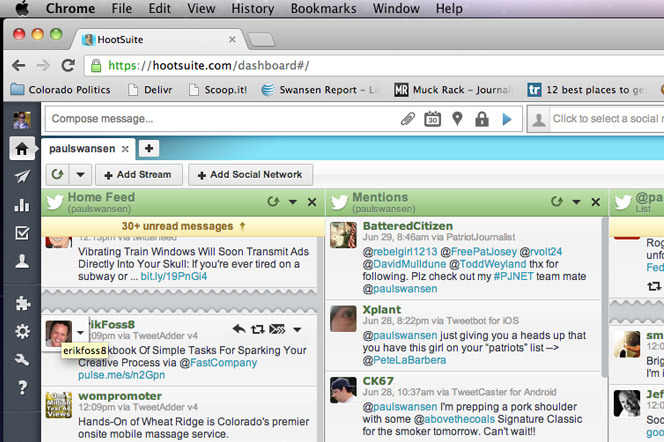Click the #PJNET hashtag

(513, 276)
